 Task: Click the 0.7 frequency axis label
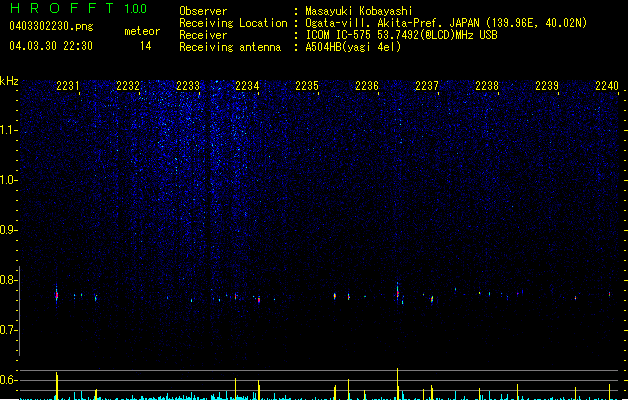click(x=9, y=330)
